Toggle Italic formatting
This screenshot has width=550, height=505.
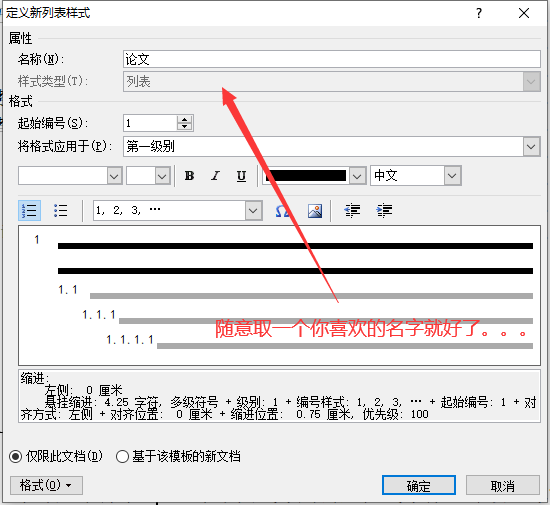click(x=215, y=176)
